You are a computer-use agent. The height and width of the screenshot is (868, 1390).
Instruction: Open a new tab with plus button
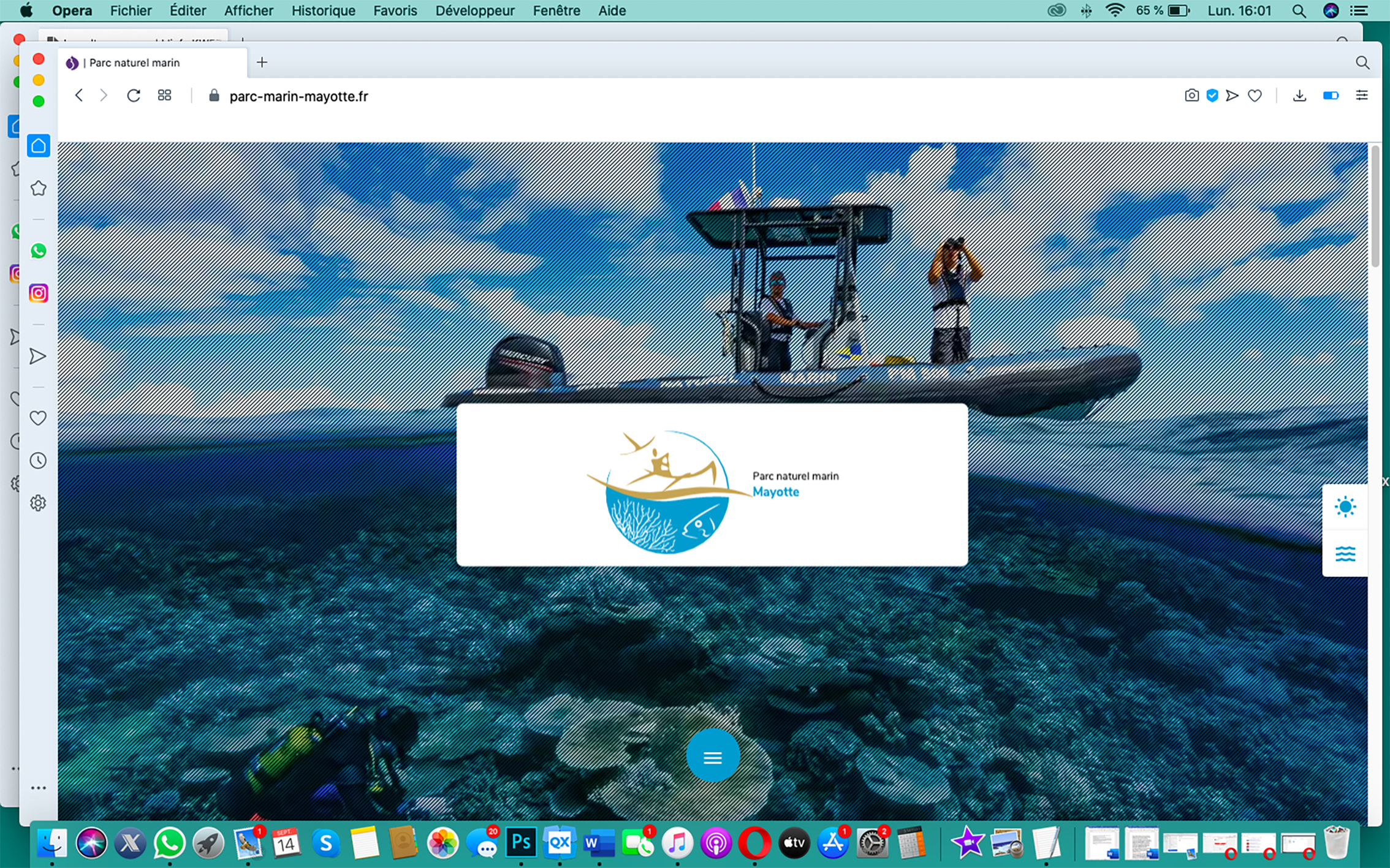coord(262,62)
